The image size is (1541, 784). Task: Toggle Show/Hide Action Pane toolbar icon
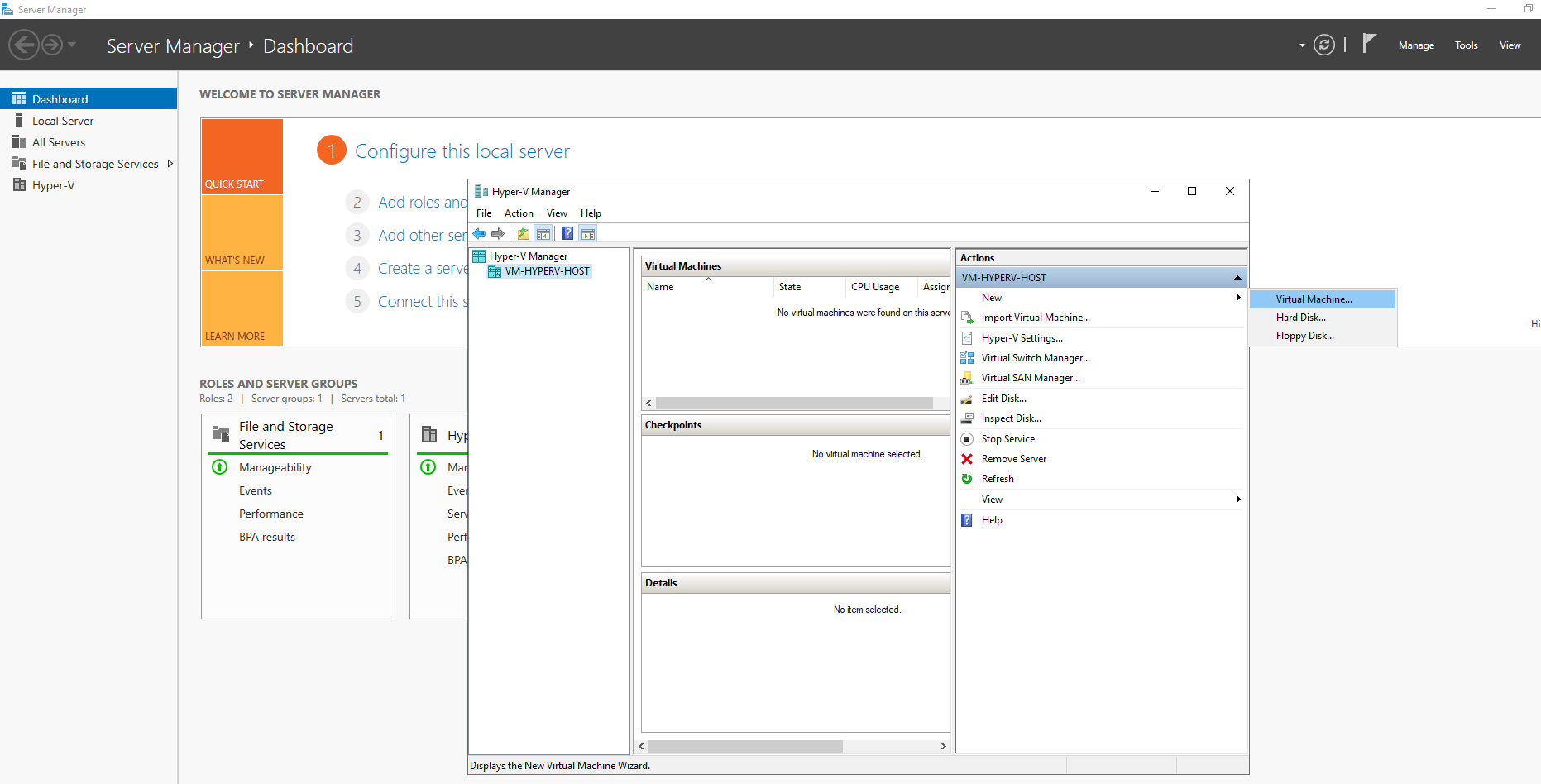(588, 234)
